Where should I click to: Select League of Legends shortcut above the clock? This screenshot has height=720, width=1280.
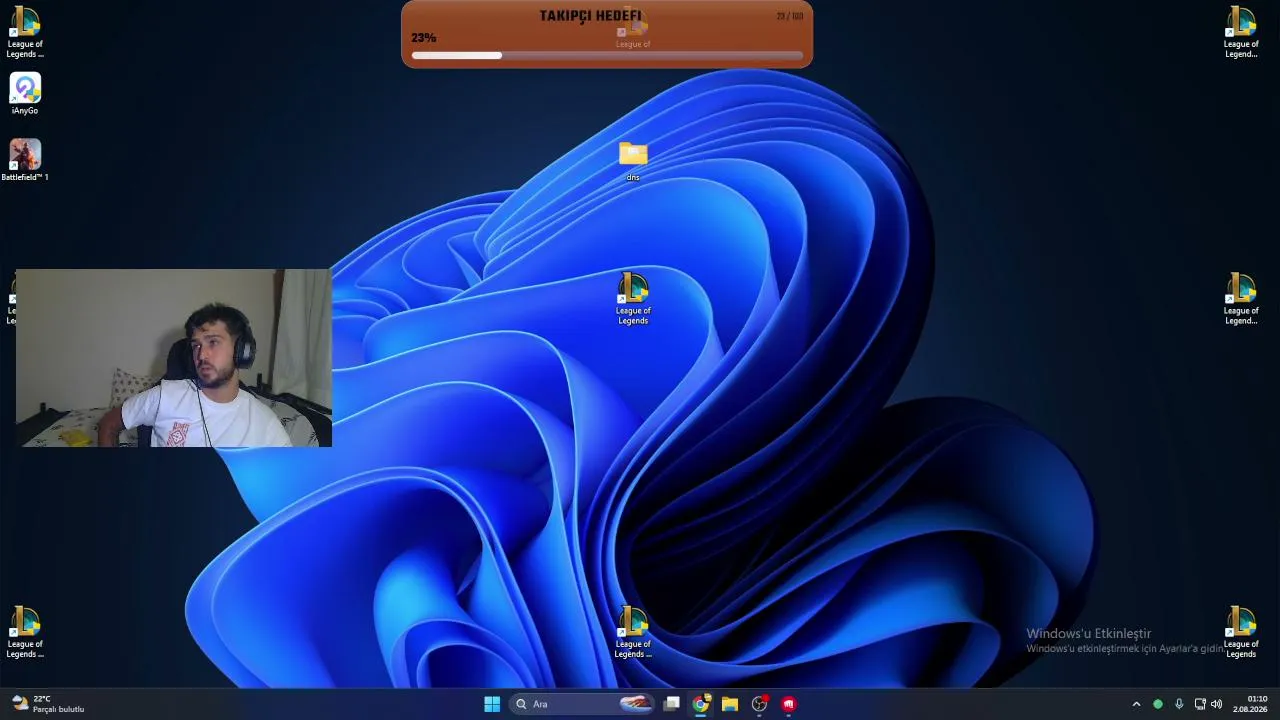pos(1241,632)
